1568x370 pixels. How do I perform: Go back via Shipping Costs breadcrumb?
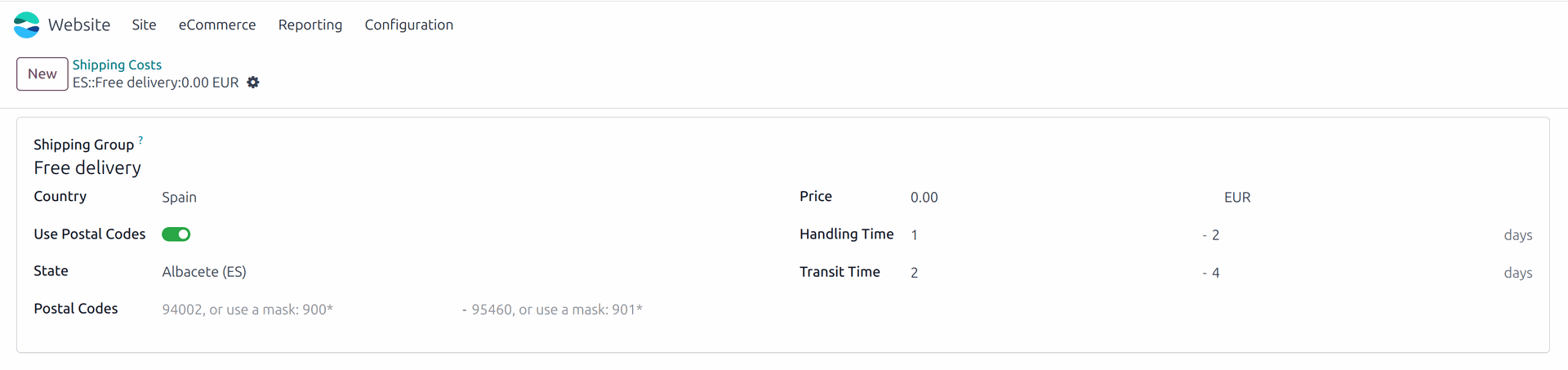click(x=117, y=65)
